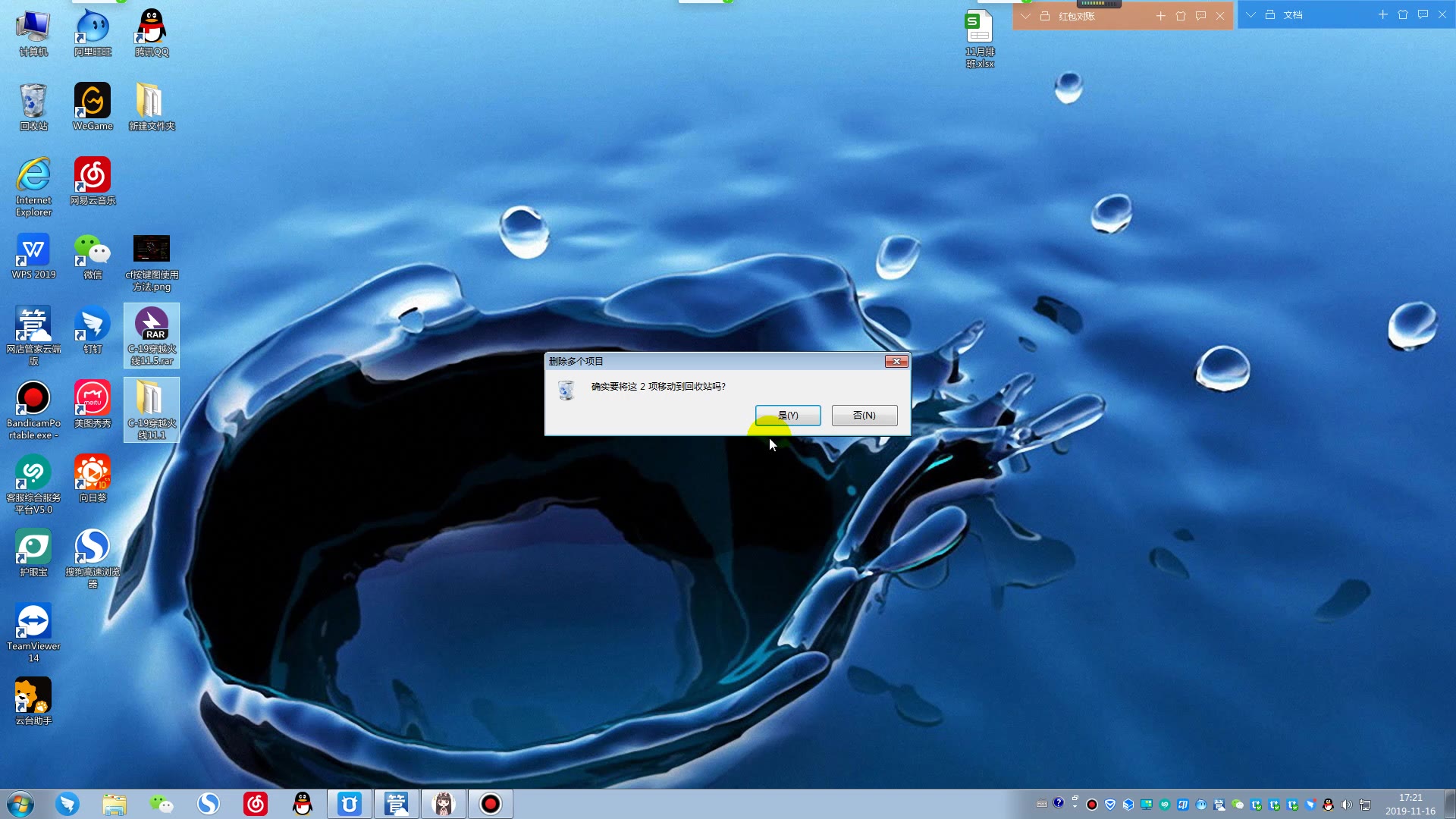Collapse the 文档 sticky note chevron
The width and height of the screenshot is (1456, 819).
point(1250,15)
